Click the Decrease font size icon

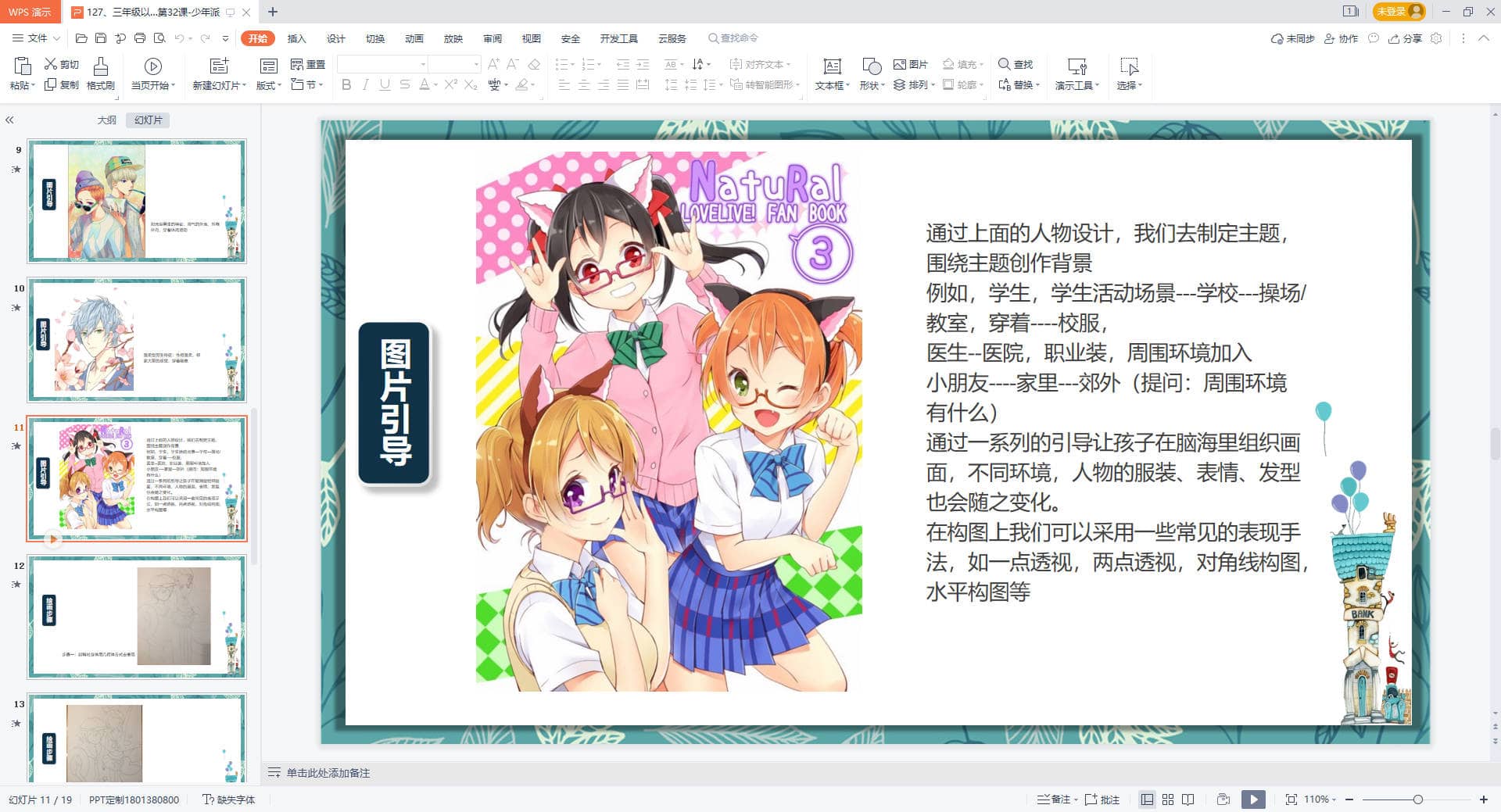click(x=513, y=64)
